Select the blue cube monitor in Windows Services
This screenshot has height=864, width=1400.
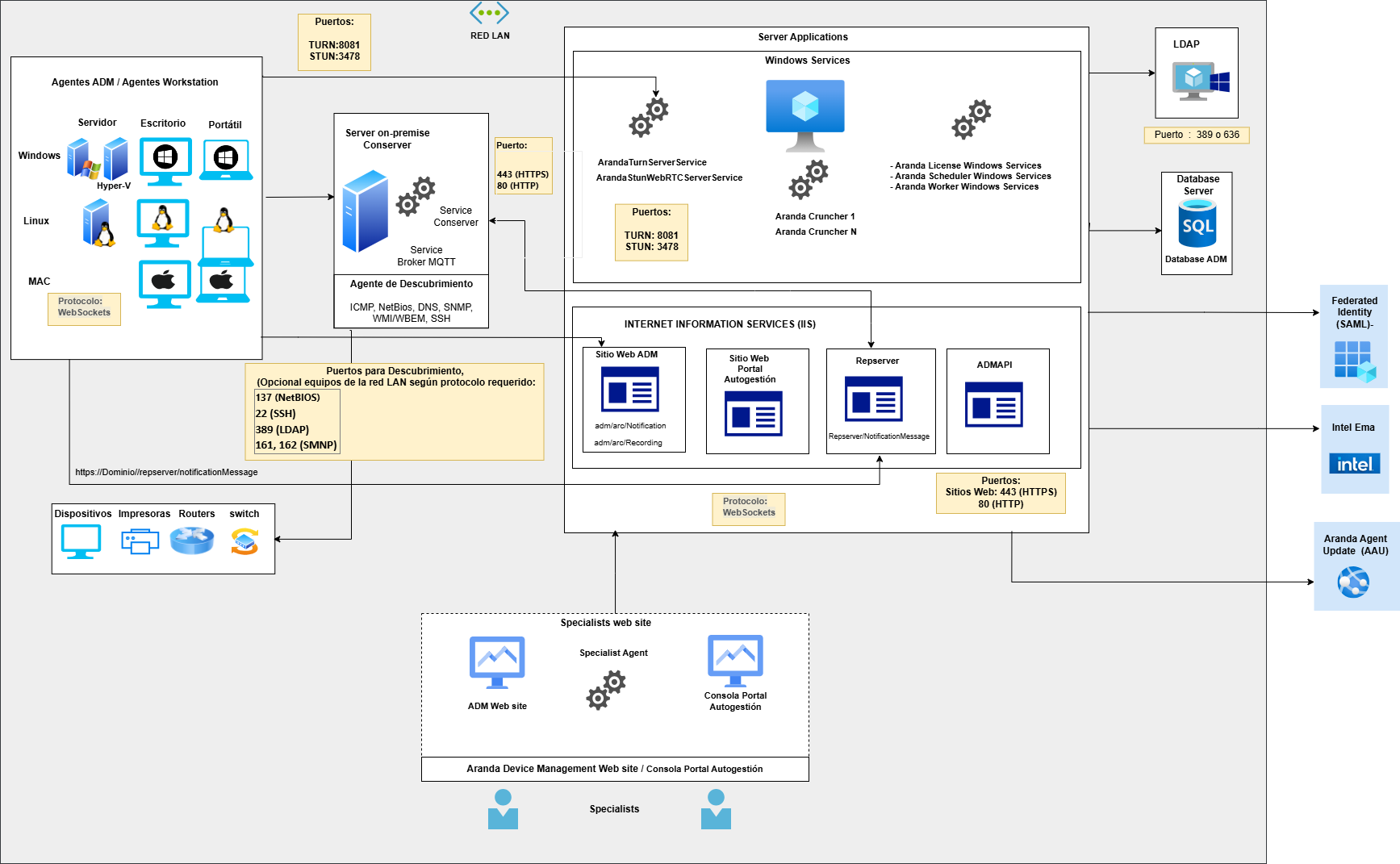tap(804, 115)
